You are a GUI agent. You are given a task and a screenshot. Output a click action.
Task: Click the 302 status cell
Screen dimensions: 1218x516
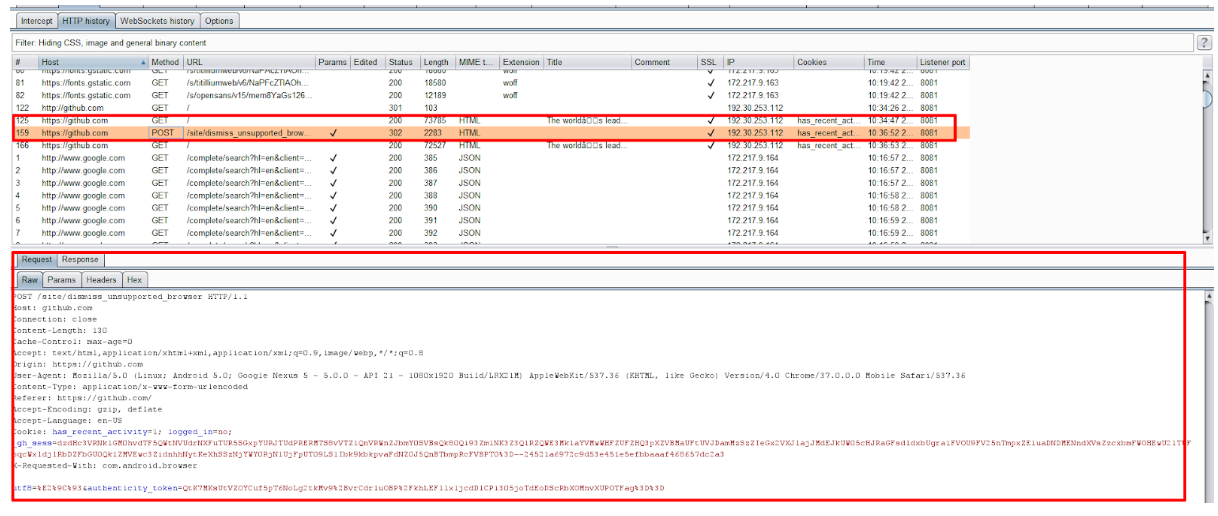click(x=403, y=133)
